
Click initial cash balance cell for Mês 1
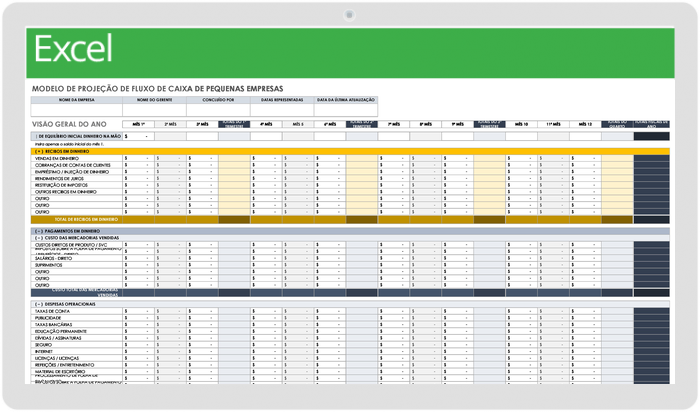tap(140, 136)
